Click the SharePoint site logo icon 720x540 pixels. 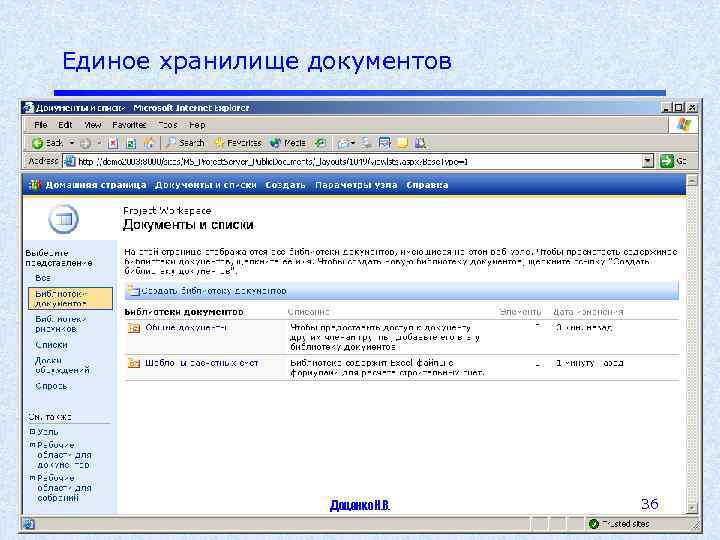(35, 185)
